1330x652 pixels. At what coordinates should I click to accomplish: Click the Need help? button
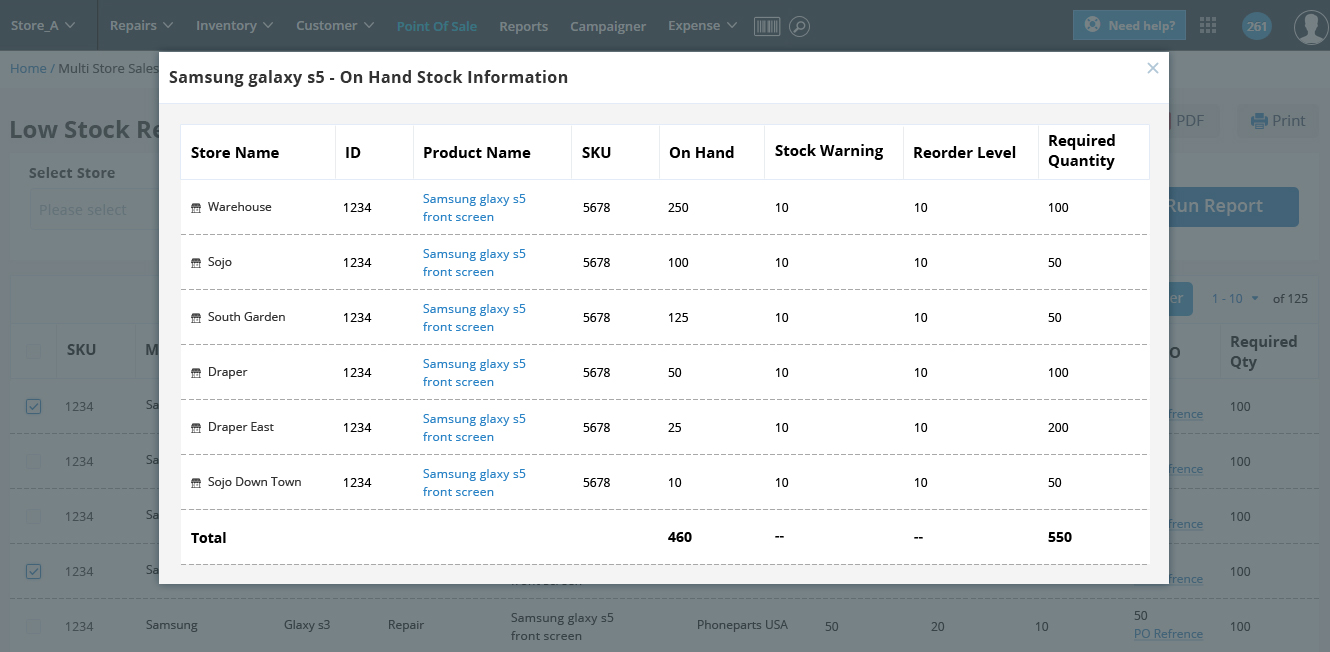point(1129,26)
